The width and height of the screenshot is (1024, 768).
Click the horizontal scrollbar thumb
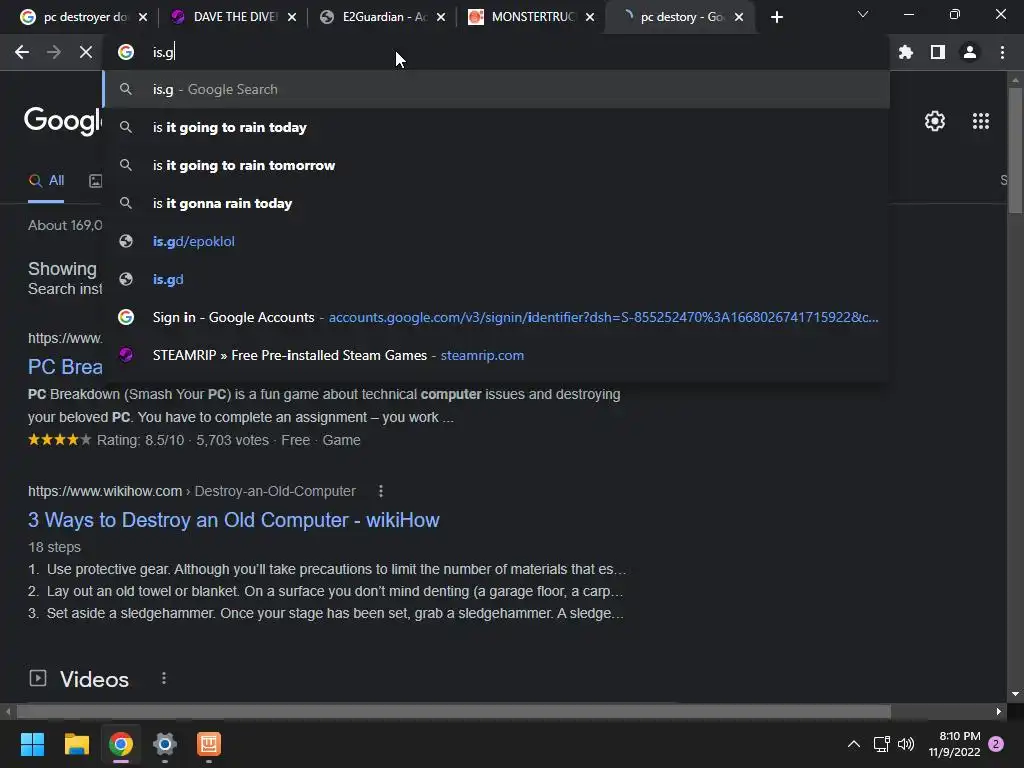coord(453,711)
